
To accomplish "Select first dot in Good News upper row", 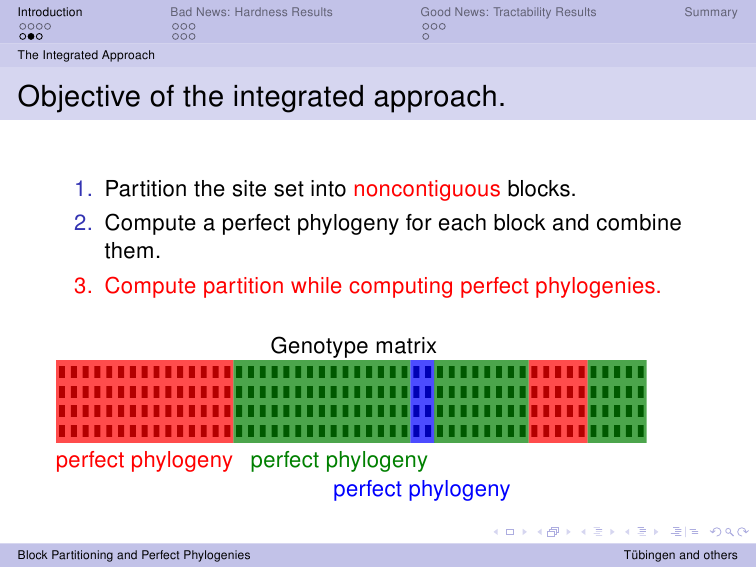I will coord(426,27).
